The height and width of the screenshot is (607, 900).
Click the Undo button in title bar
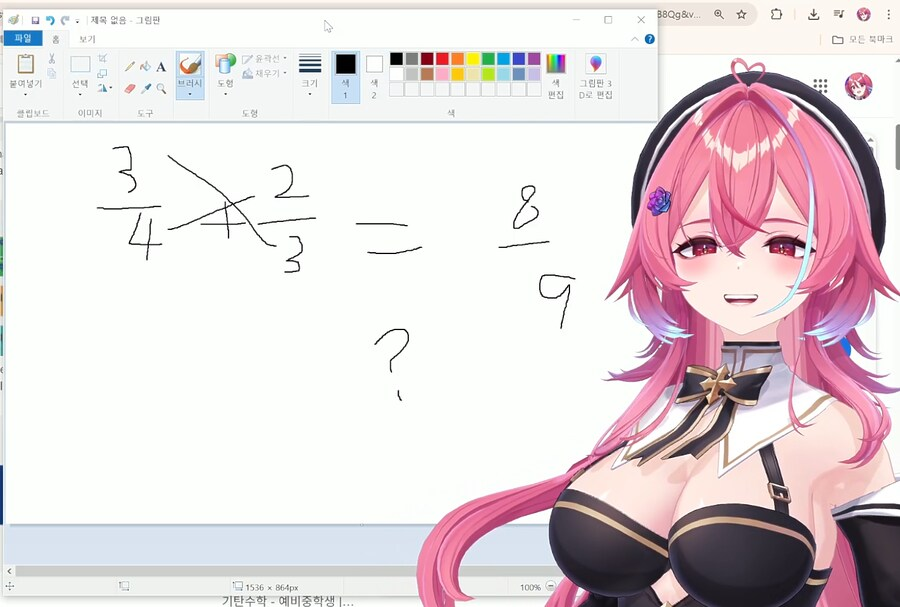pyautogui.click(x=50, y=20)
